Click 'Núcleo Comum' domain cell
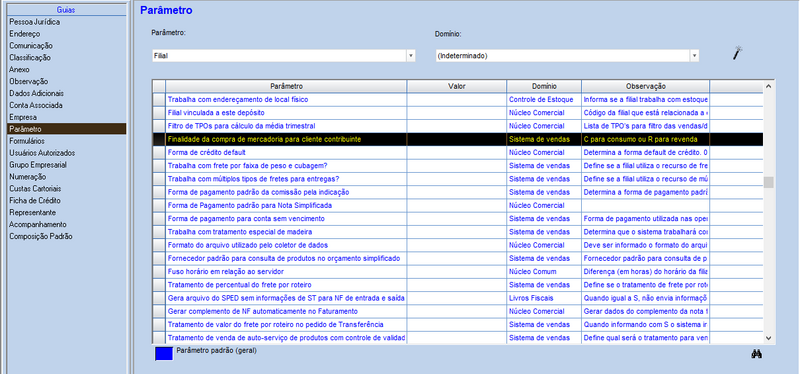This screenshot has width=800, height=374. click(x=544, y=272)
